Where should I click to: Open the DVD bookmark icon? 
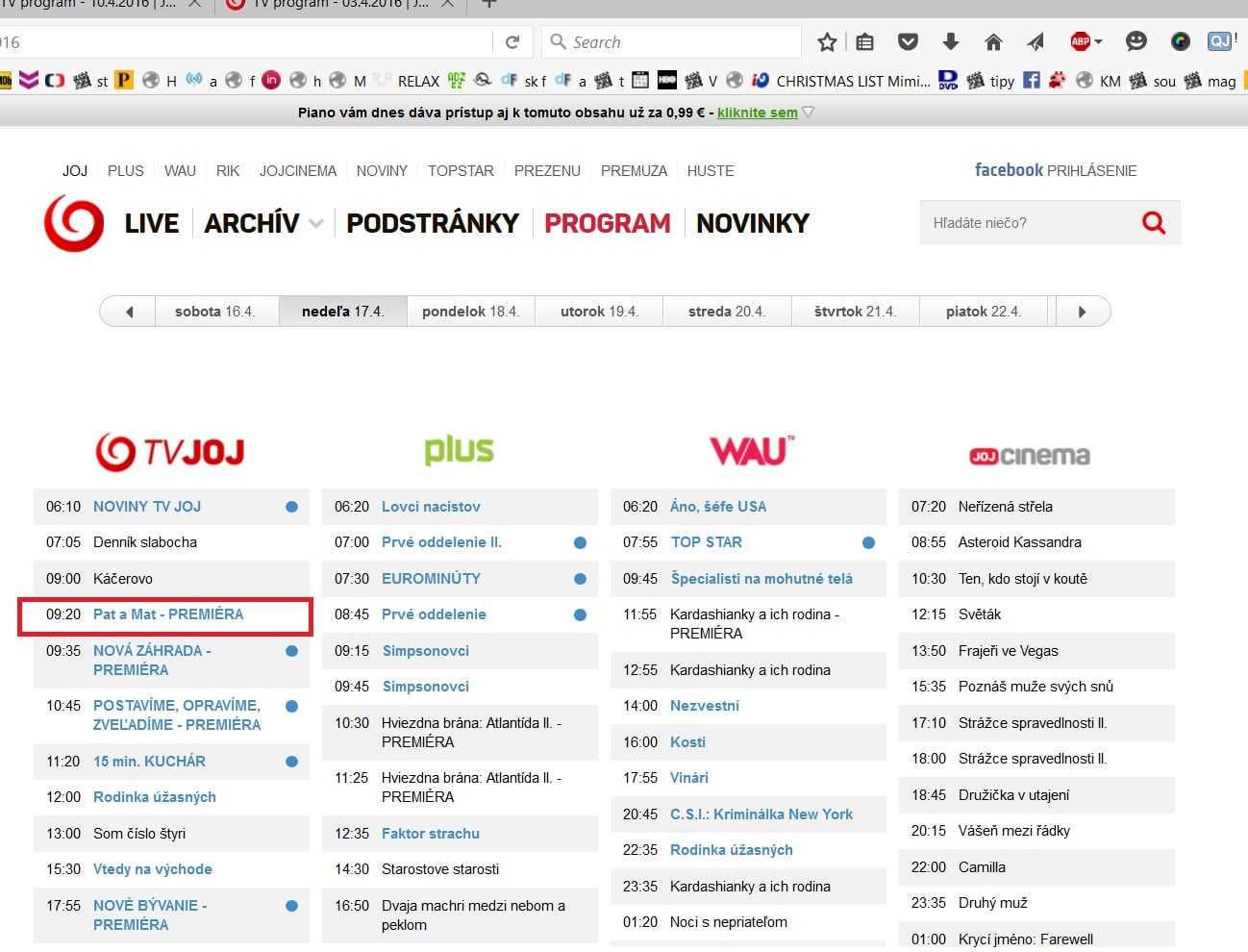pyautogui.click(x=948, y=81)
